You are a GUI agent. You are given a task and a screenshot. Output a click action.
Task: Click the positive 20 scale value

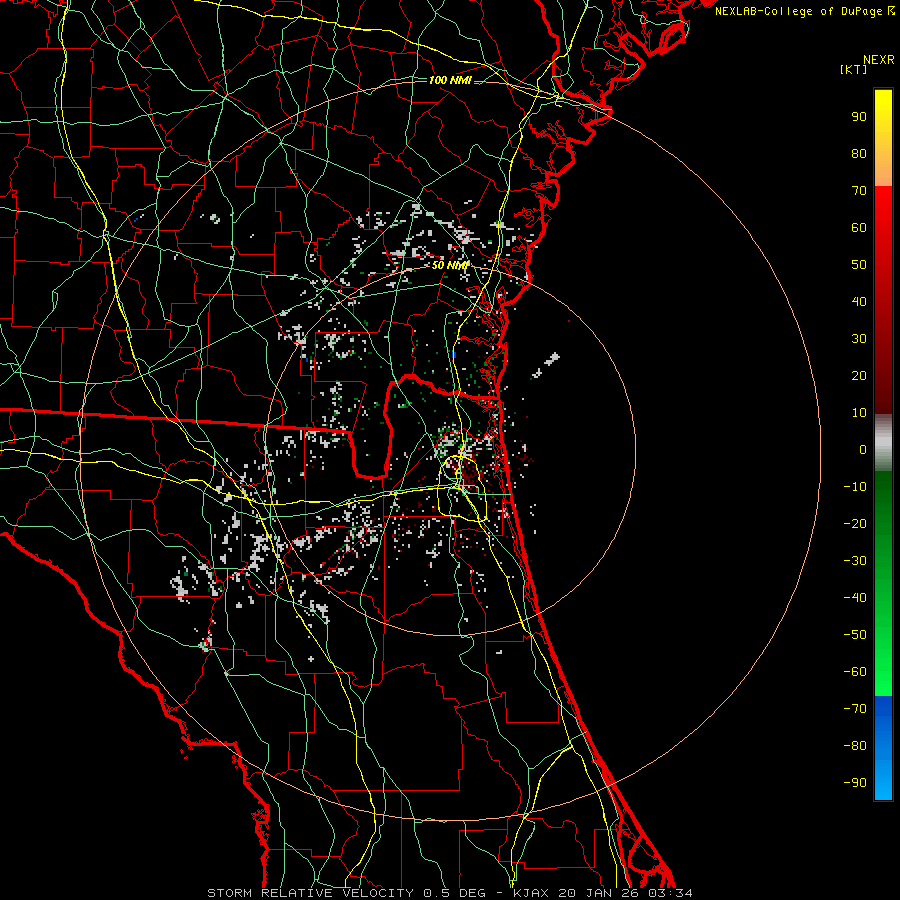[x=859, y=375]
